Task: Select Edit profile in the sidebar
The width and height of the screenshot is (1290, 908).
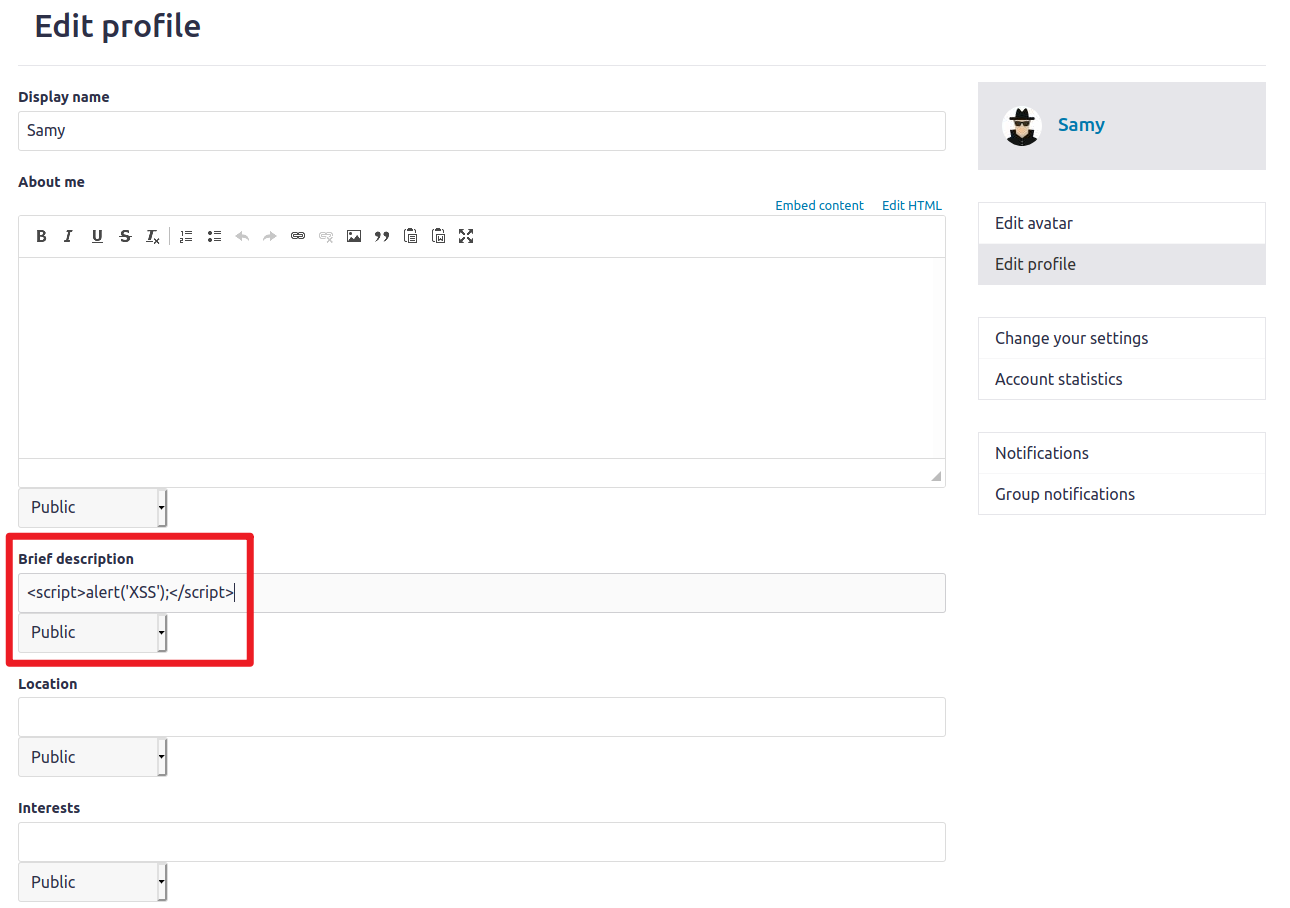Action: pyautogui.click(x=1122, y=264)
